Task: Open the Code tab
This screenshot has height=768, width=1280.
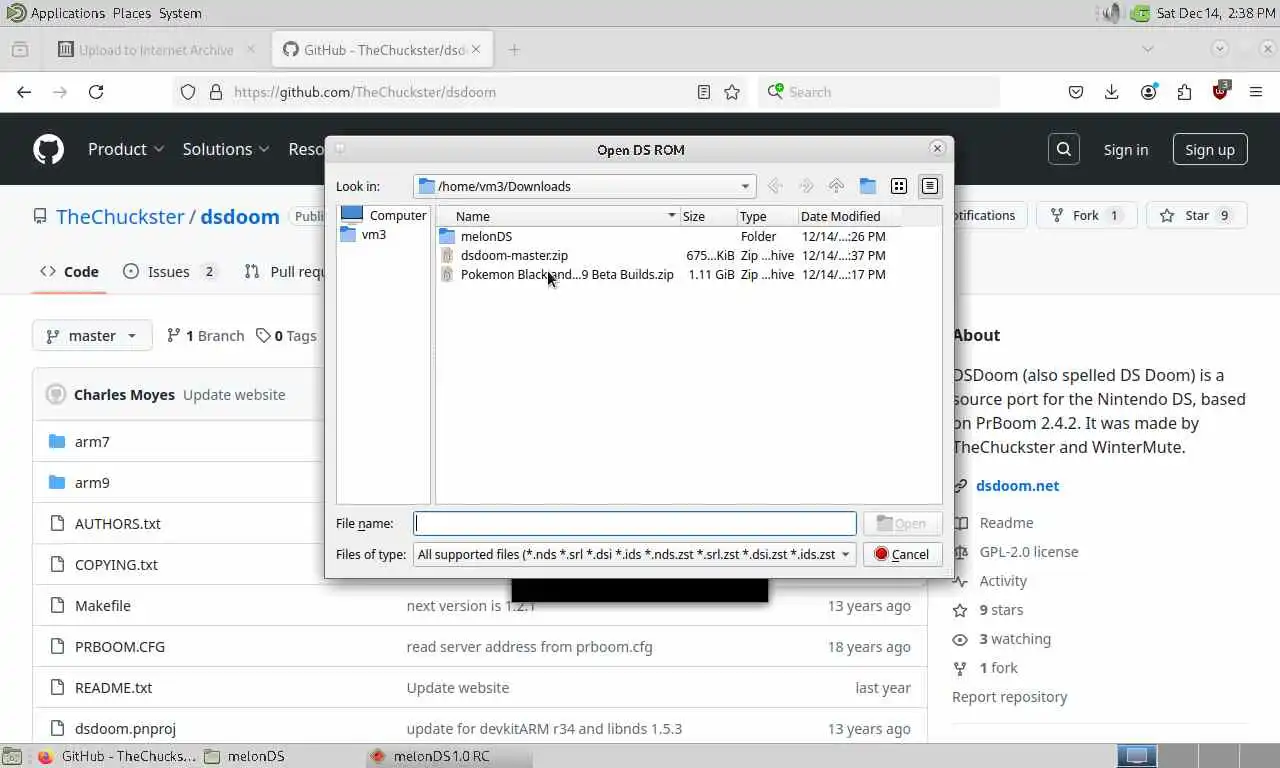Action: click(69, 271)
